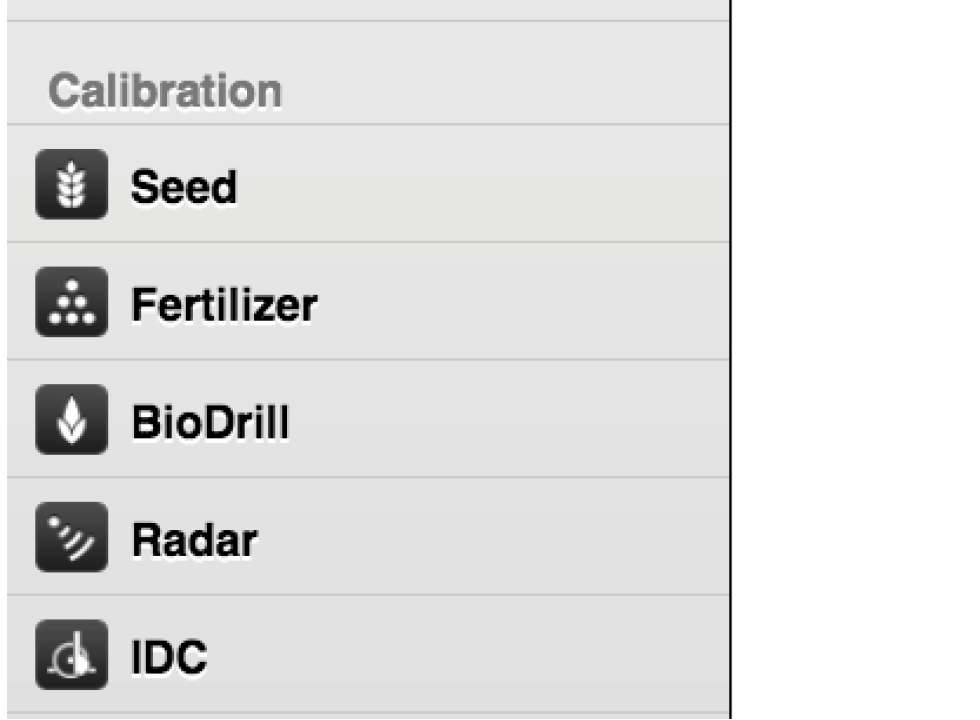Viewport: 980px width, 720px height.
Task: Select the Fertilizer label text
Action: click(224, 304)
